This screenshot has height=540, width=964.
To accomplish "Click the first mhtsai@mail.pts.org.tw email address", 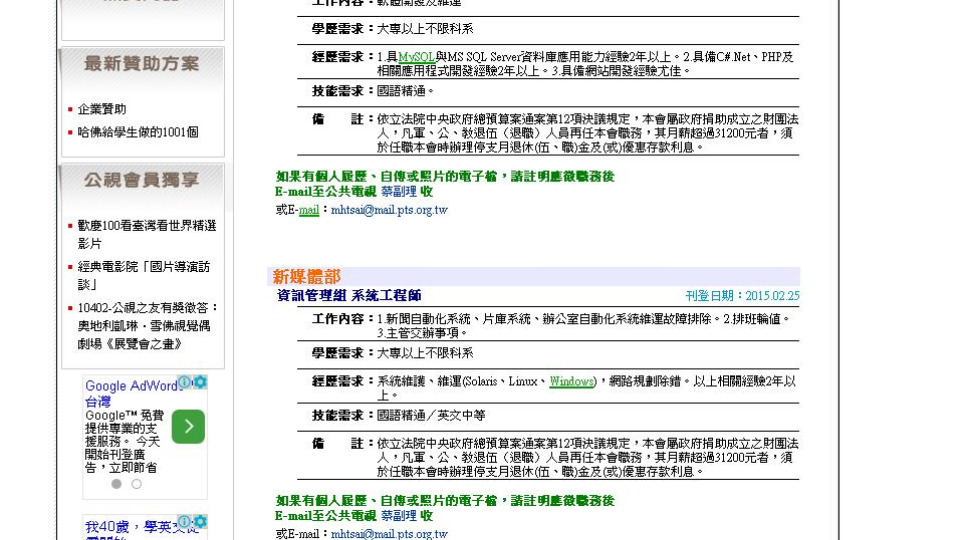I will click(x=389, y=210).
